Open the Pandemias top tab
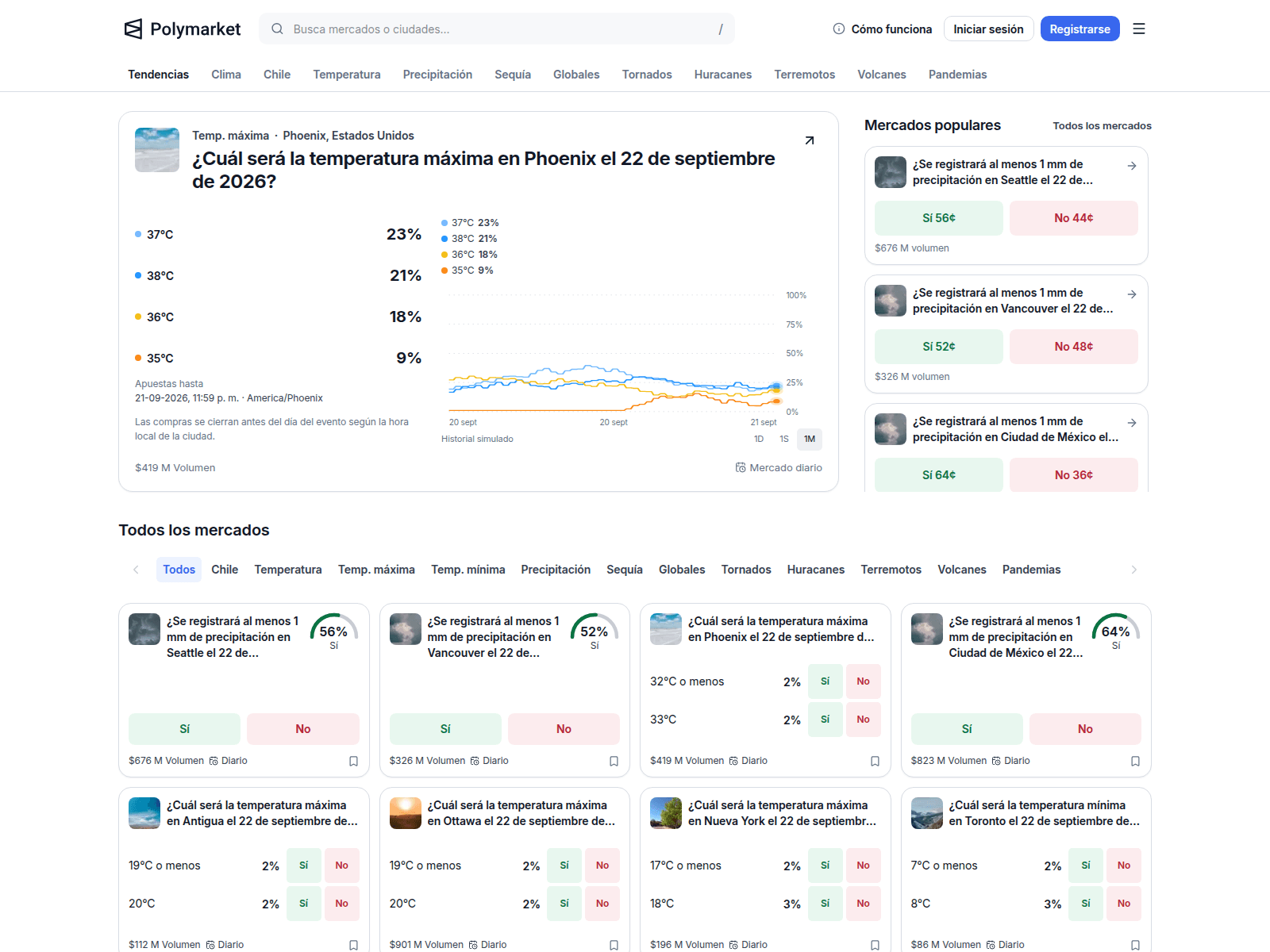The width and height of the screenshot is (1270, 952). [958, 75]
